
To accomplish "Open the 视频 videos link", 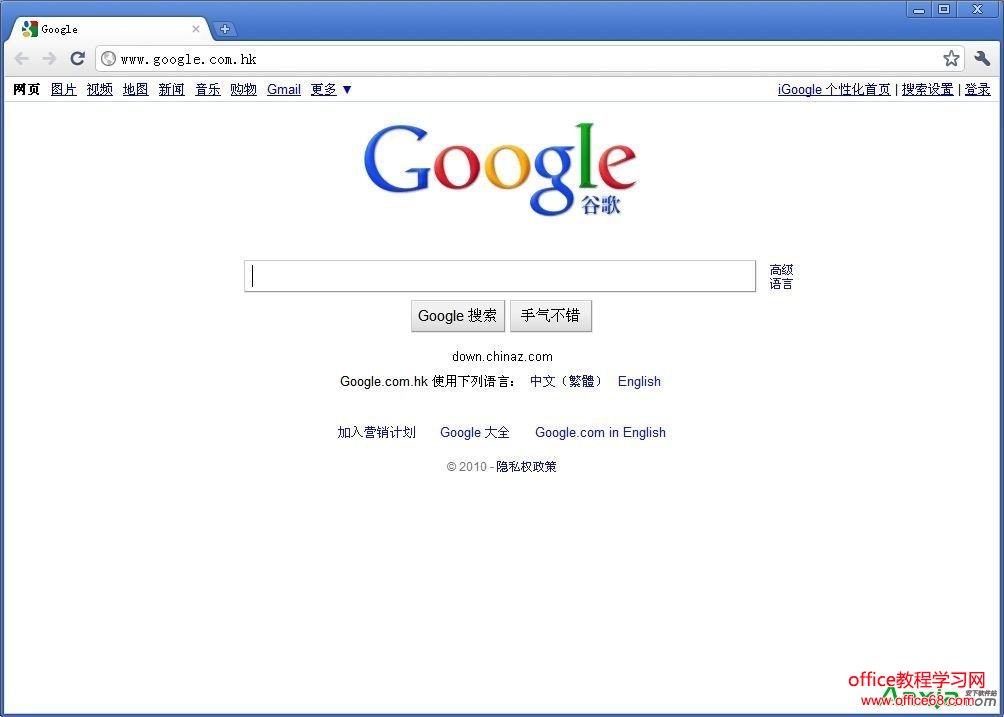I will [x=99, y=90].
